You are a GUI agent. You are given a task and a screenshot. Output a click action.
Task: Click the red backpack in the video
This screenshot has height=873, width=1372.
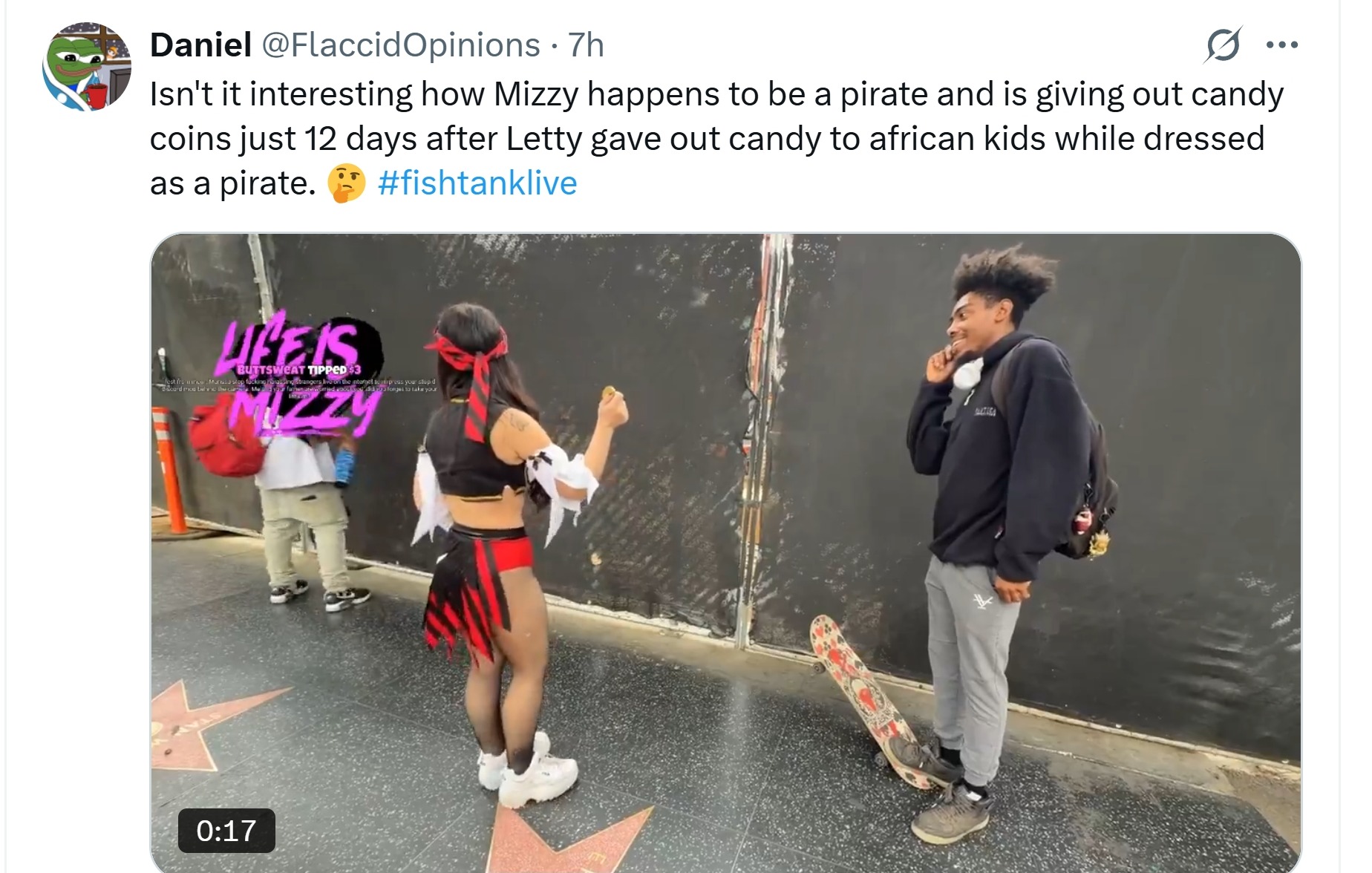pos(227,437)
